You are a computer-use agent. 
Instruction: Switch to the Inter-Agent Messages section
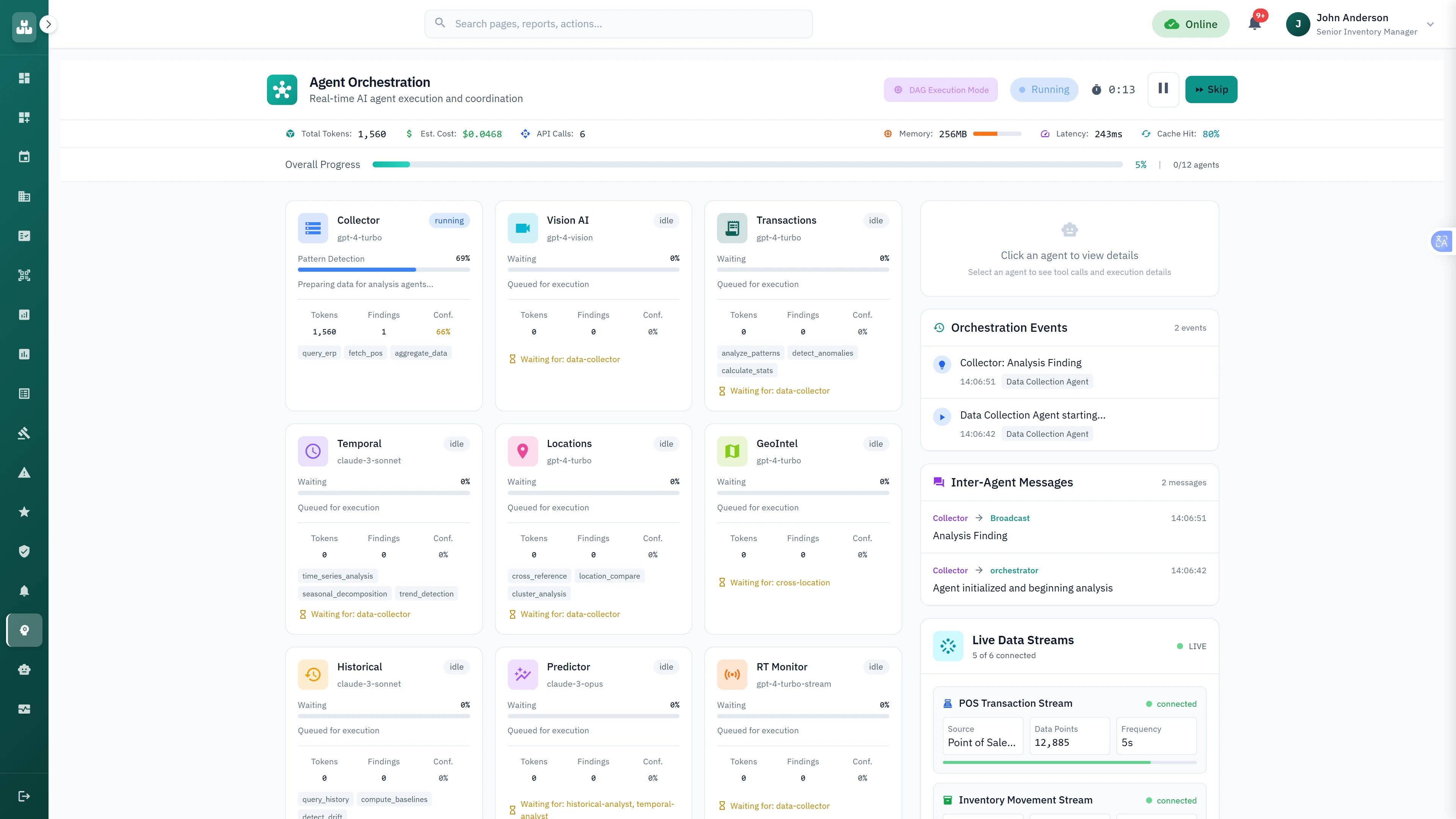pyautogui.click(x=1011, y=482)
